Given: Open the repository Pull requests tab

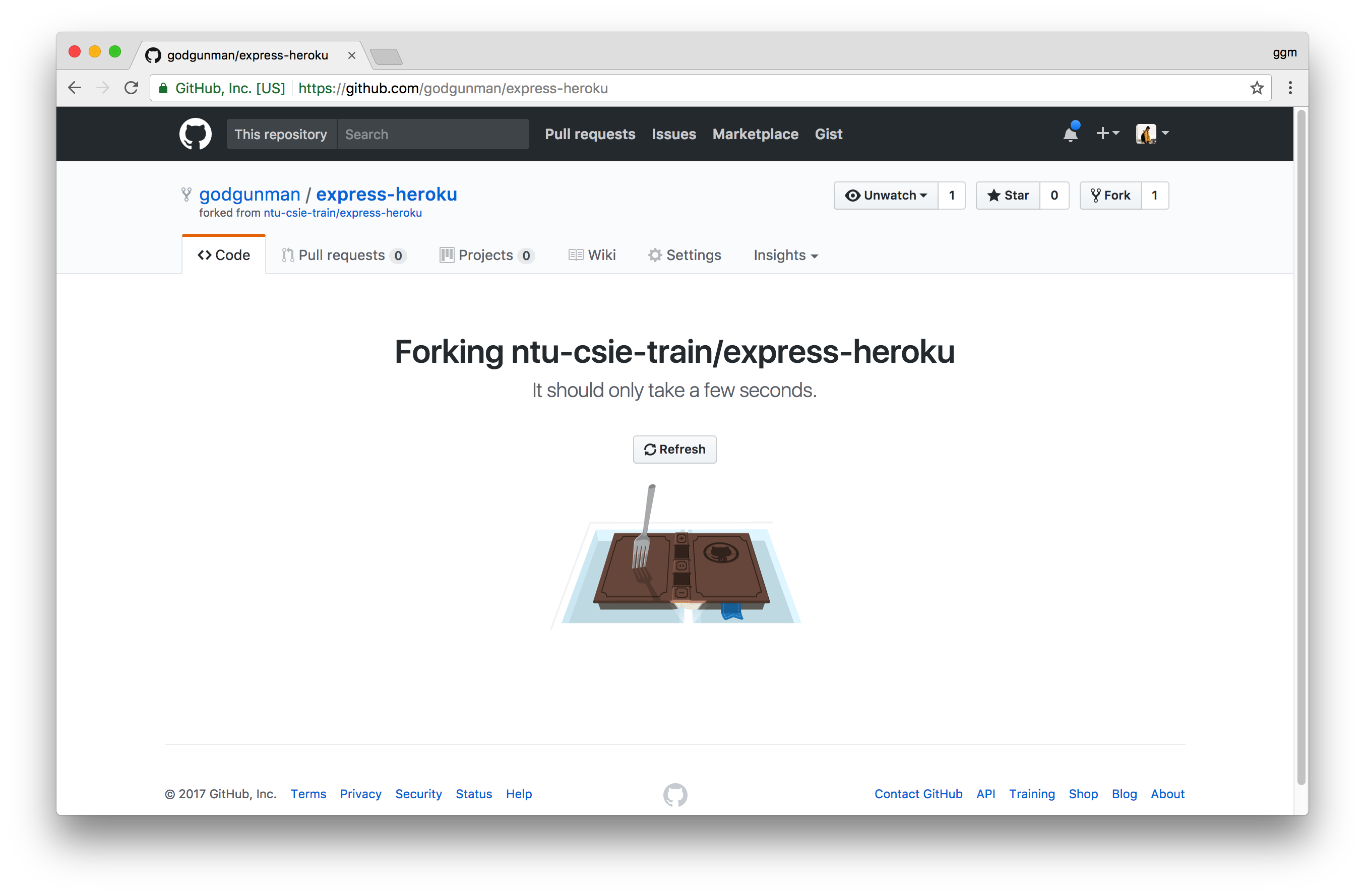Looking at the screenshot, I should tap(344, 255).
